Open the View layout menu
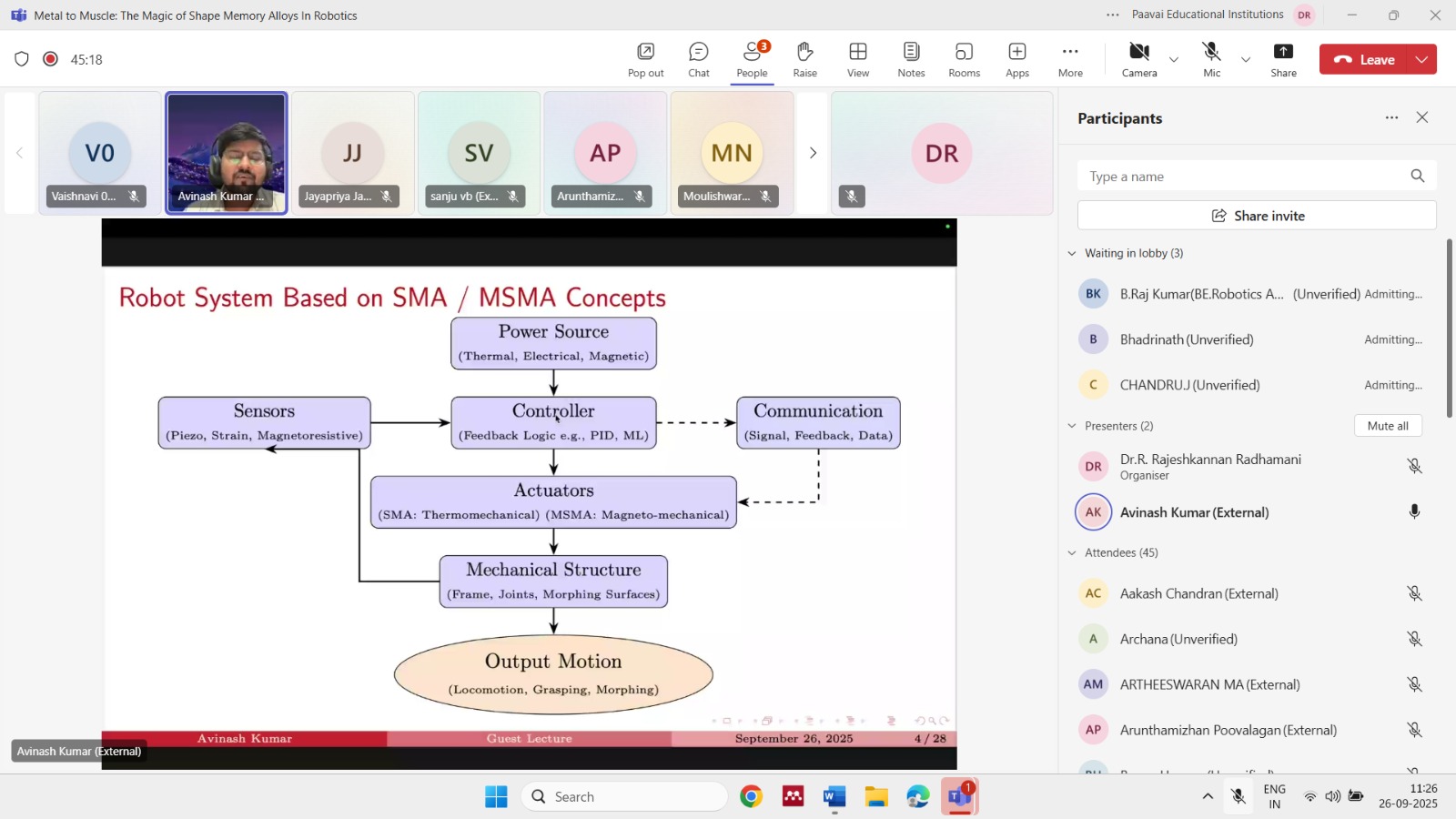 point(857,59)
